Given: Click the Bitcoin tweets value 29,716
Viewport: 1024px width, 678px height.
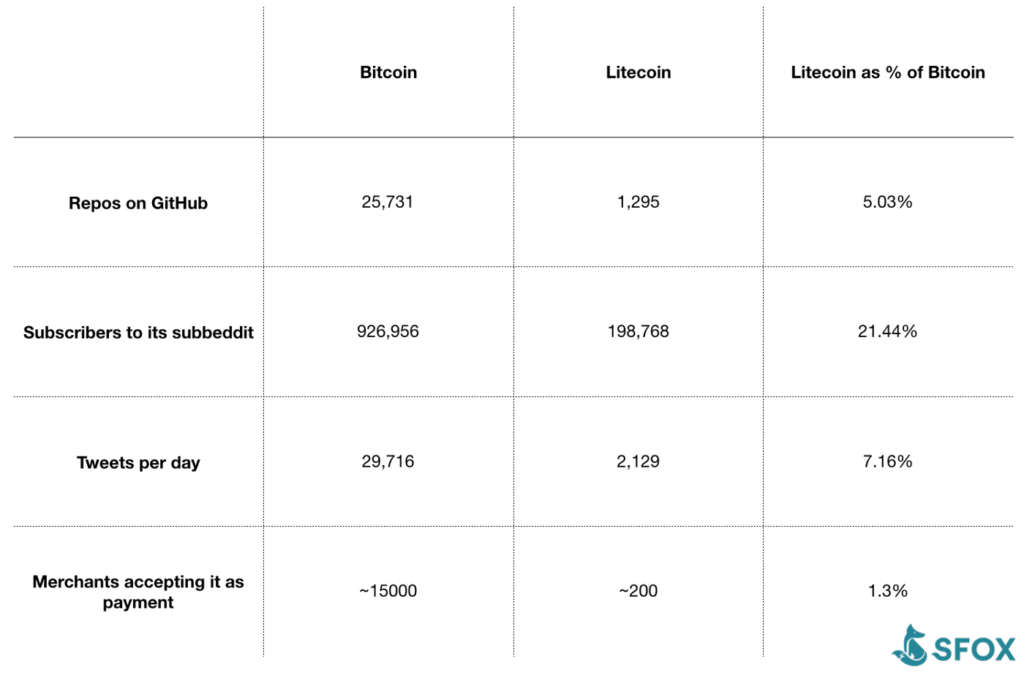Looking at the screenshot, I should 387,461.
